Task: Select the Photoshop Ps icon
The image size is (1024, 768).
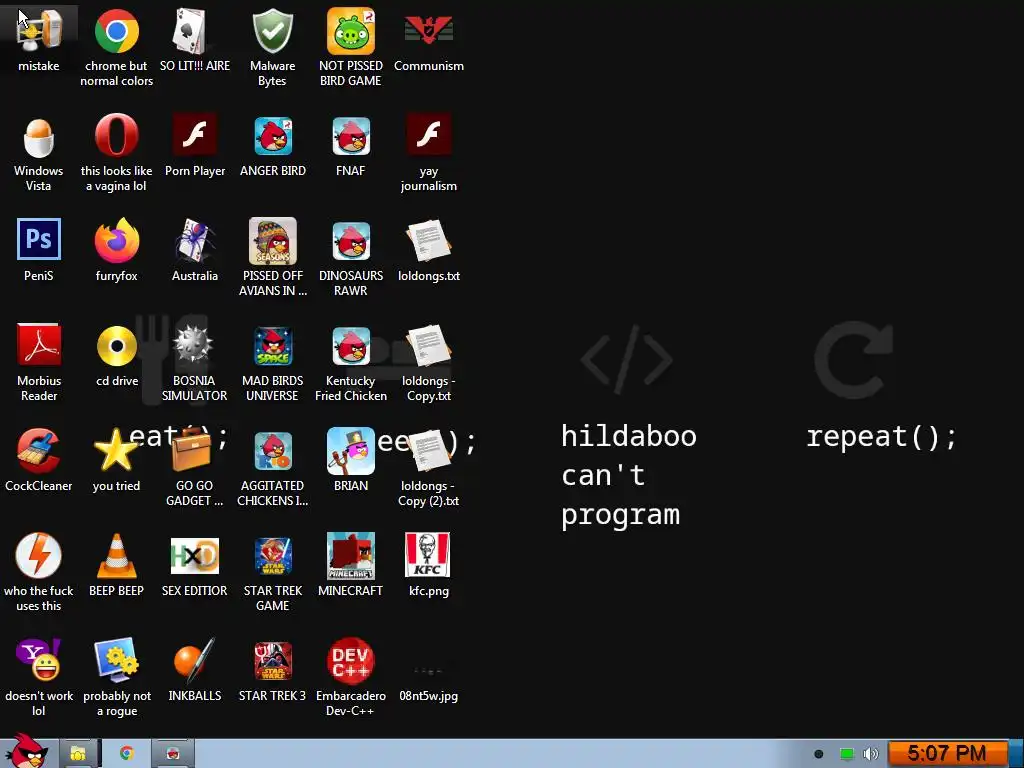Action: [39, 240]
